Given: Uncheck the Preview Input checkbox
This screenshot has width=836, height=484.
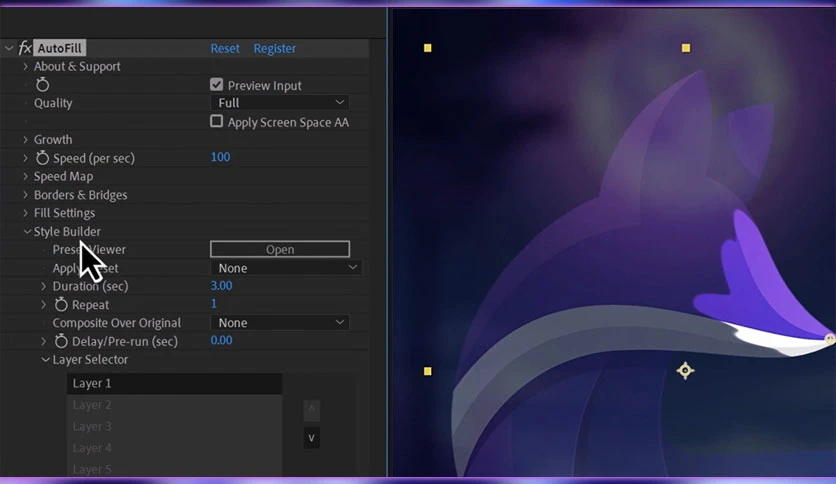Looking at the screenshot, I should pos(216,85).
